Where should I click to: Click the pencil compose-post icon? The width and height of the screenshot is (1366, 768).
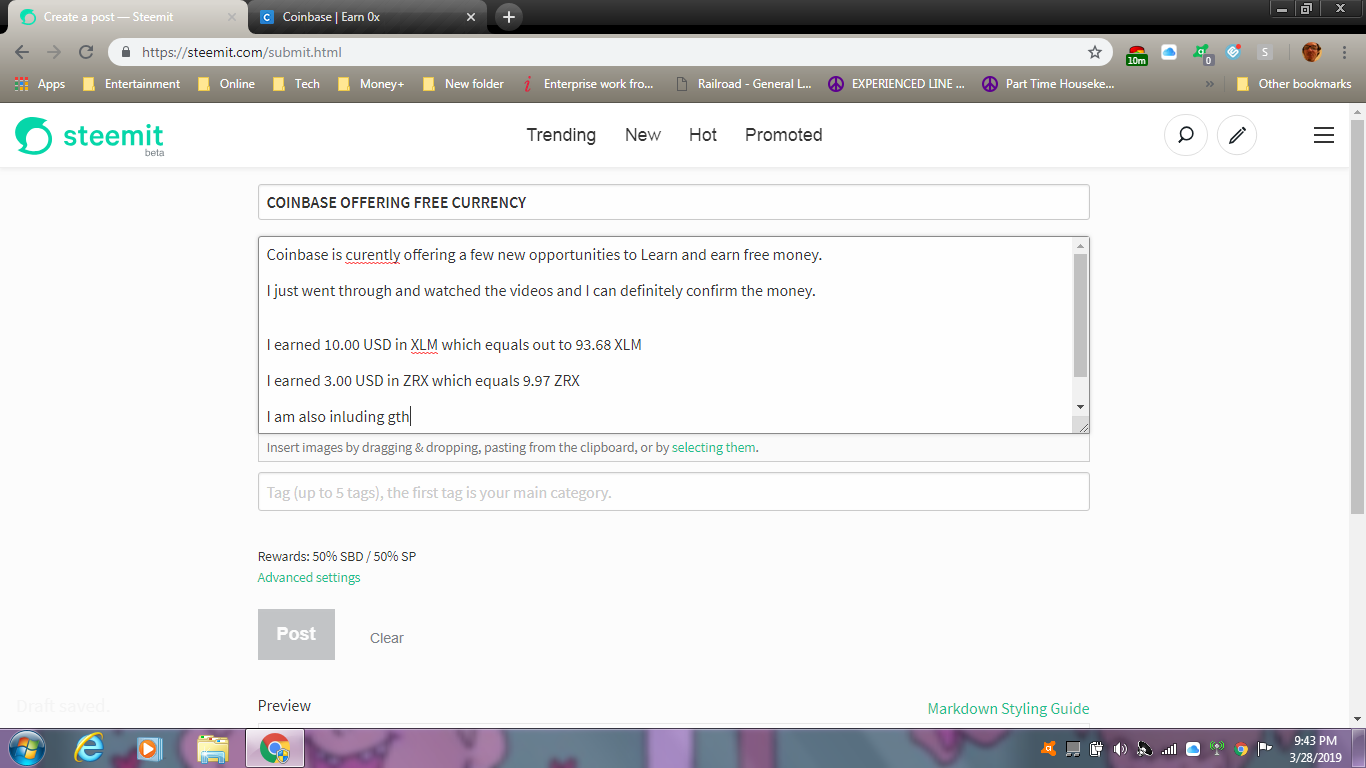click(1237, 135)
